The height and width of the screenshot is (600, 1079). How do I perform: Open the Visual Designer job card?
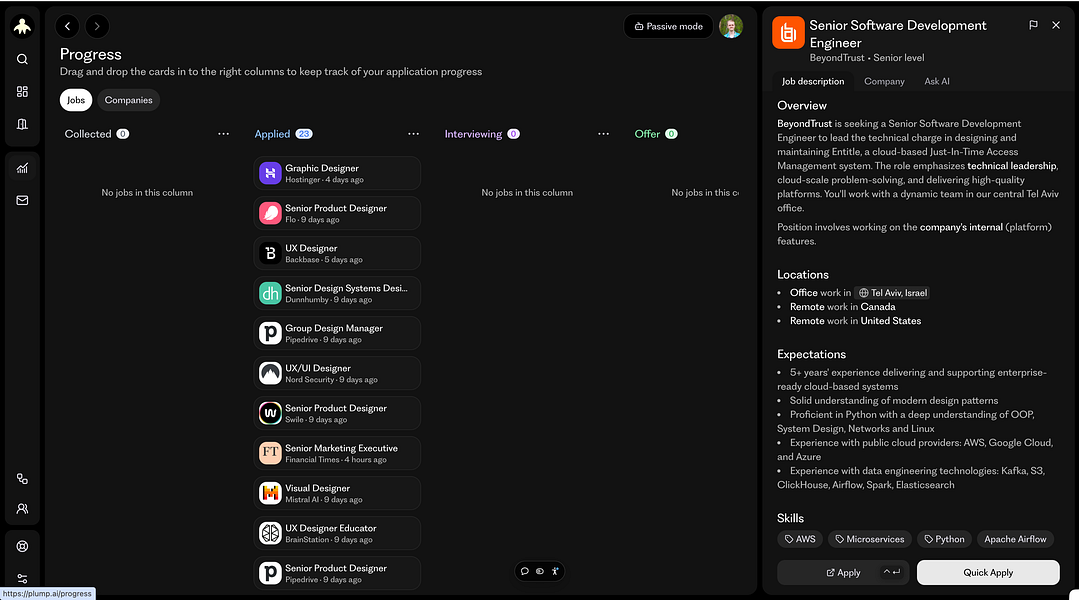point(337,493)
